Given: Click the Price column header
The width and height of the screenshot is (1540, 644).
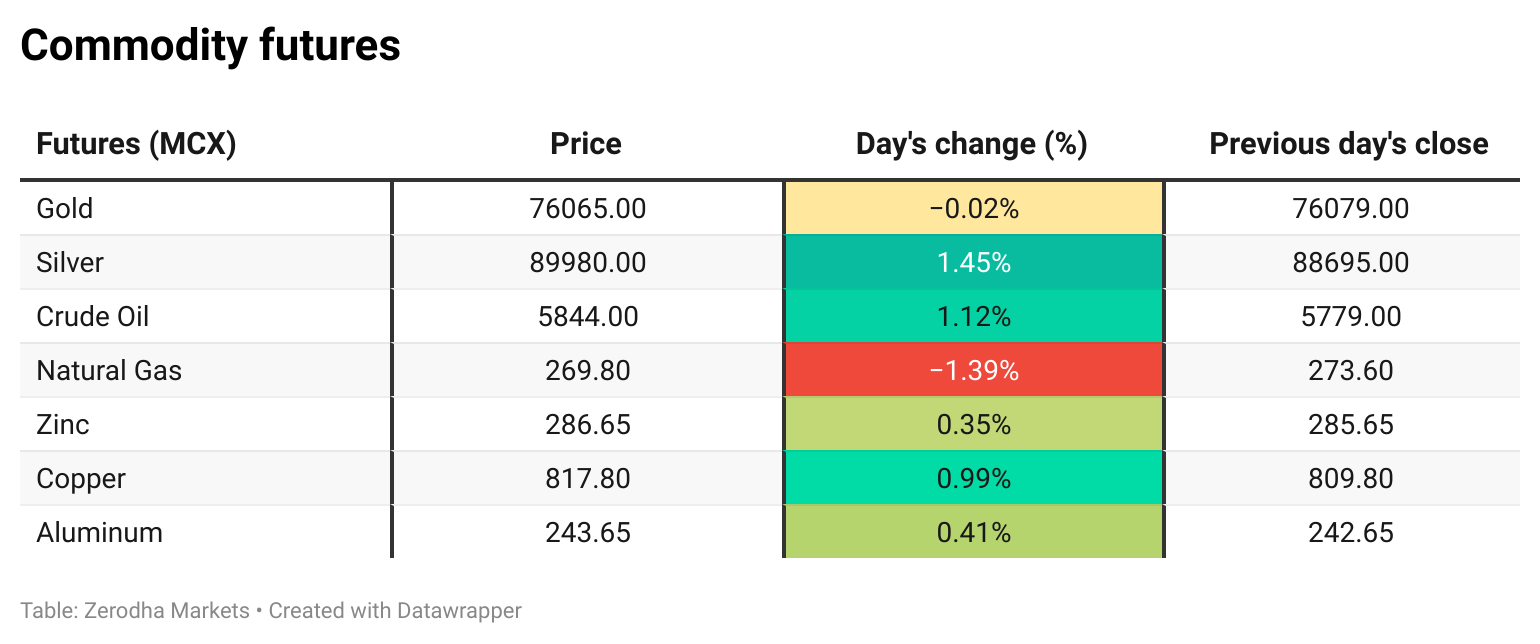Looking at the screenshot, I should pos(586,144).
